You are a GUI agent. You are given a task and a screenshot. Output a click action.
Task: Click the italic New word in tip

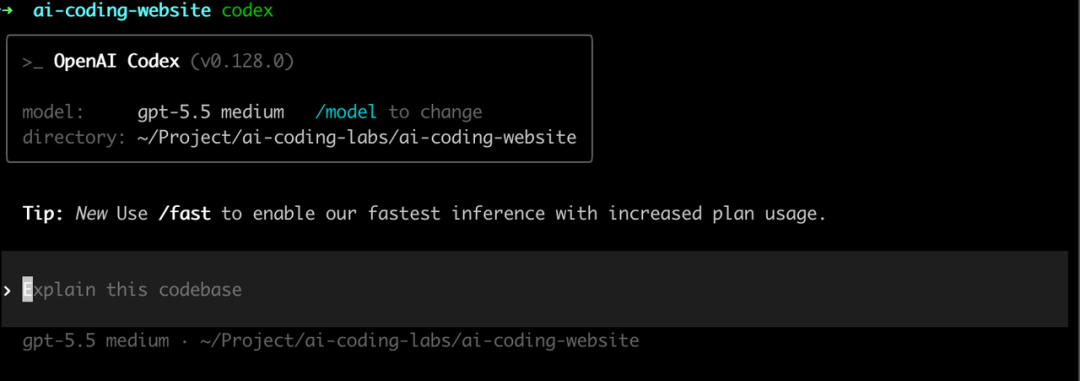point(91,214)
